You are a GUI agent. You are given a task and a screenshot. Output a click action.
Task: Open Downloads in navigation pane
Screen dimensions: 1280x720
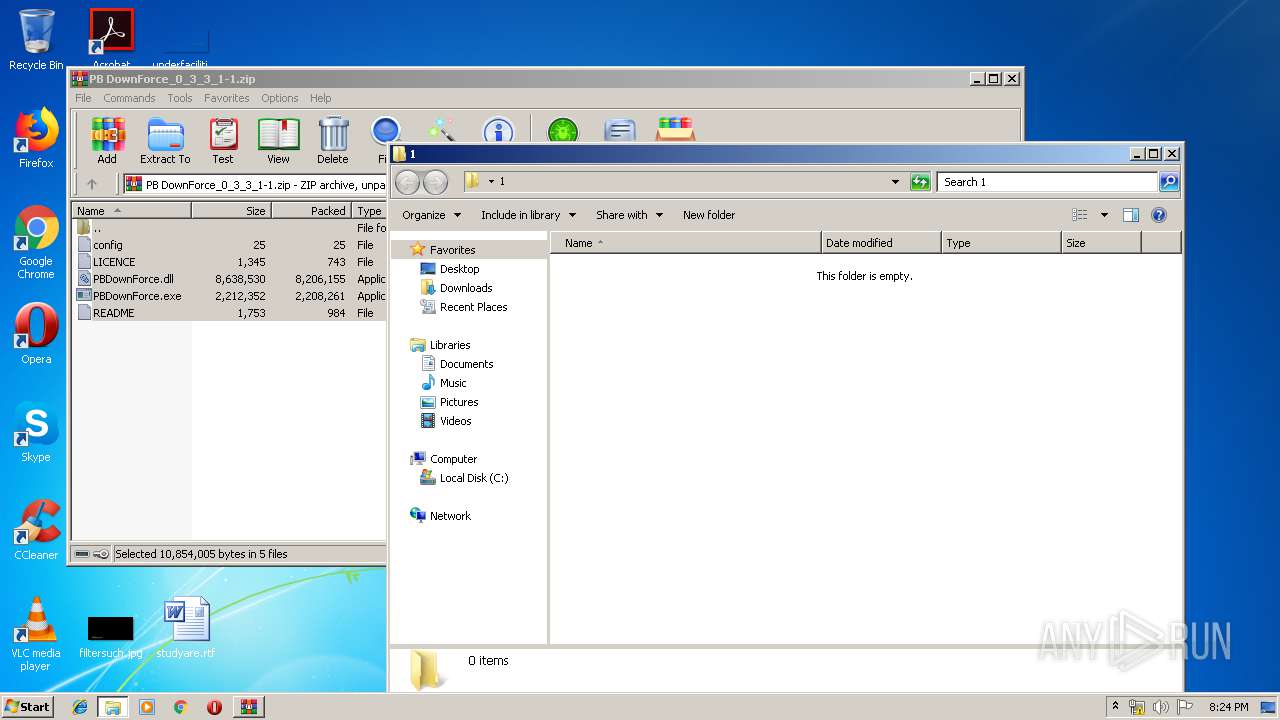coord(466,288)
